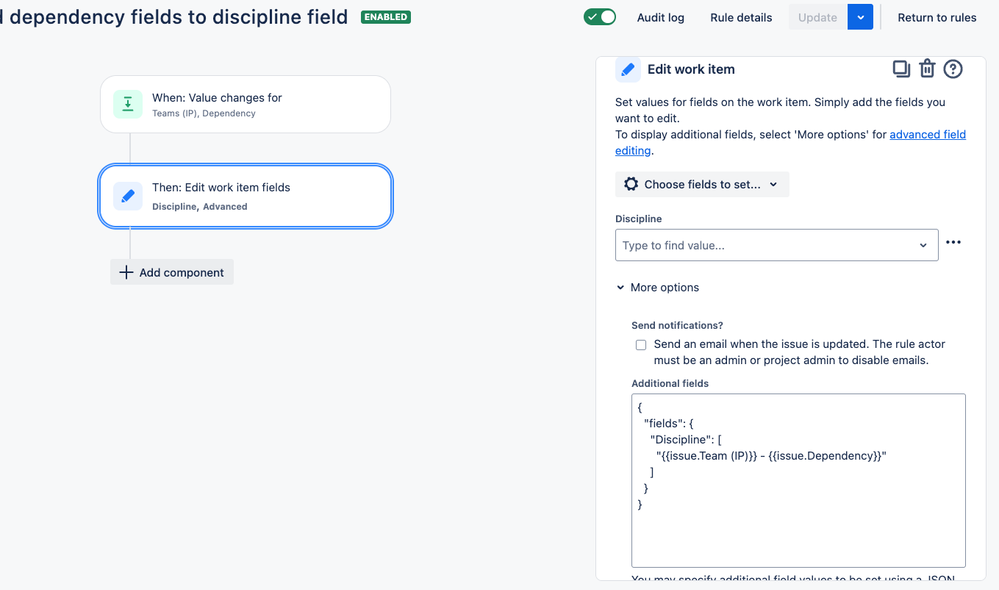The width and height of the screenshot is (999, 590).
Task: Click inside the Additional fields JSON textarea
Action: [798, 480]
